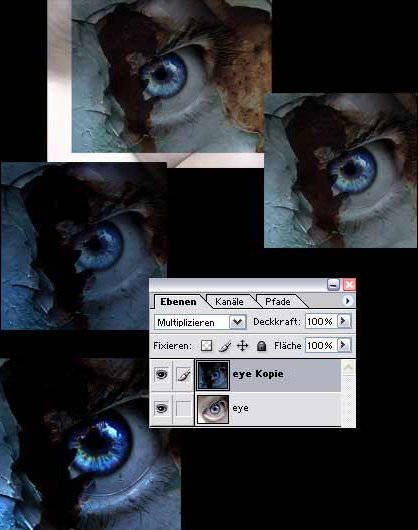Screen dimensions: 418x530
Task: Minimize the Ebenen palette window
Action: tap(334, 285)
